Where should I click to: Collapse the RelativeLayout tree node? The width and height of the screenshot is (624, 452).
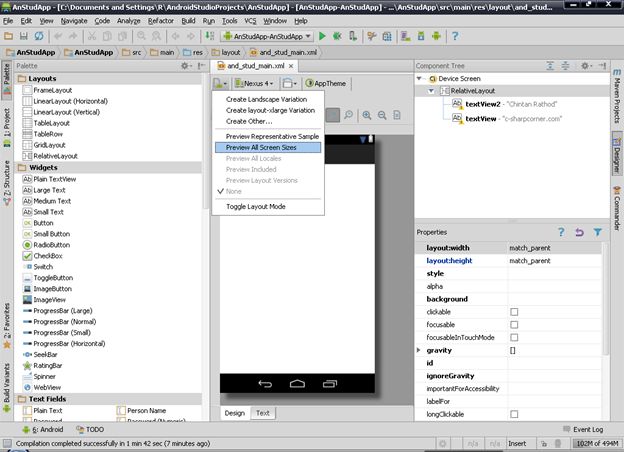tap(431, 91)
